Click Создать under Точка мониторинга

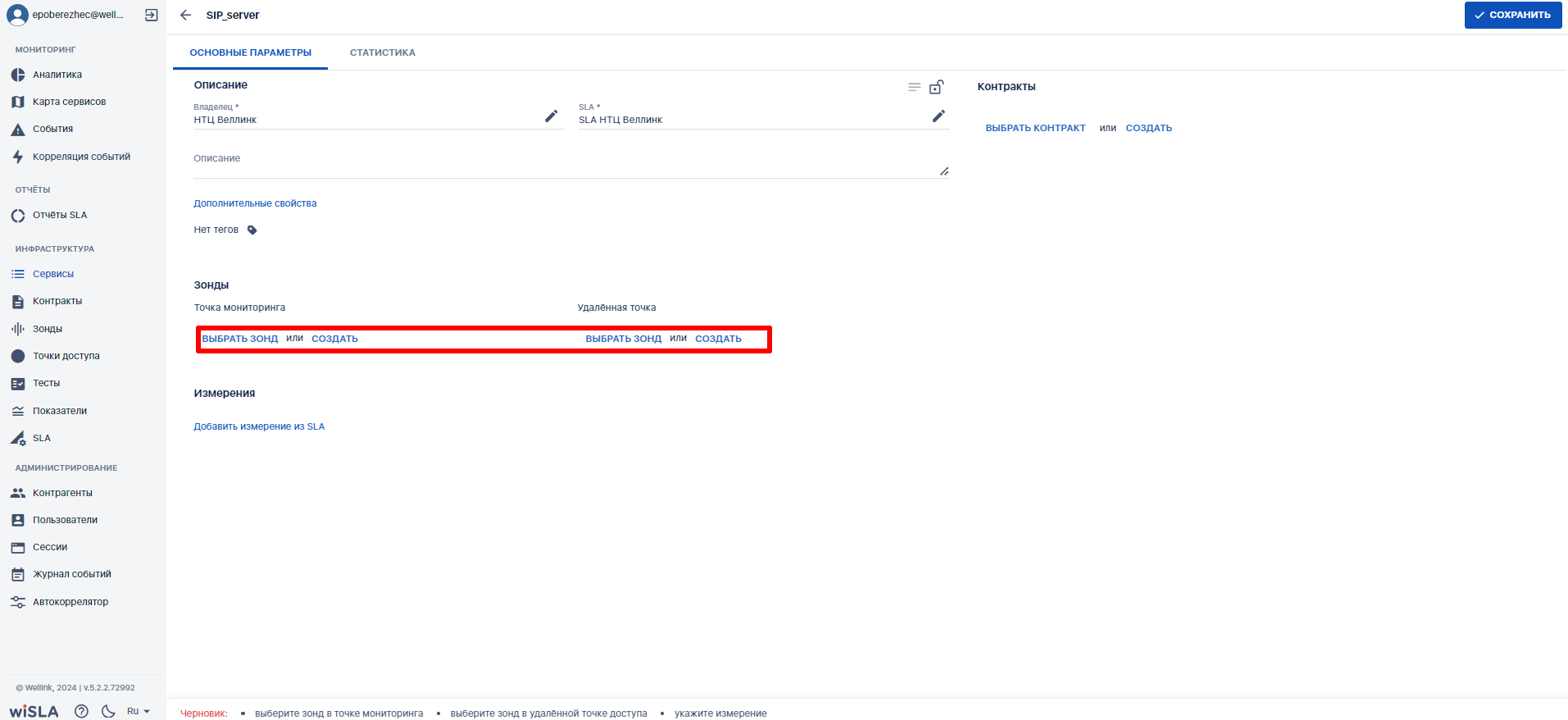click(334, 339)
